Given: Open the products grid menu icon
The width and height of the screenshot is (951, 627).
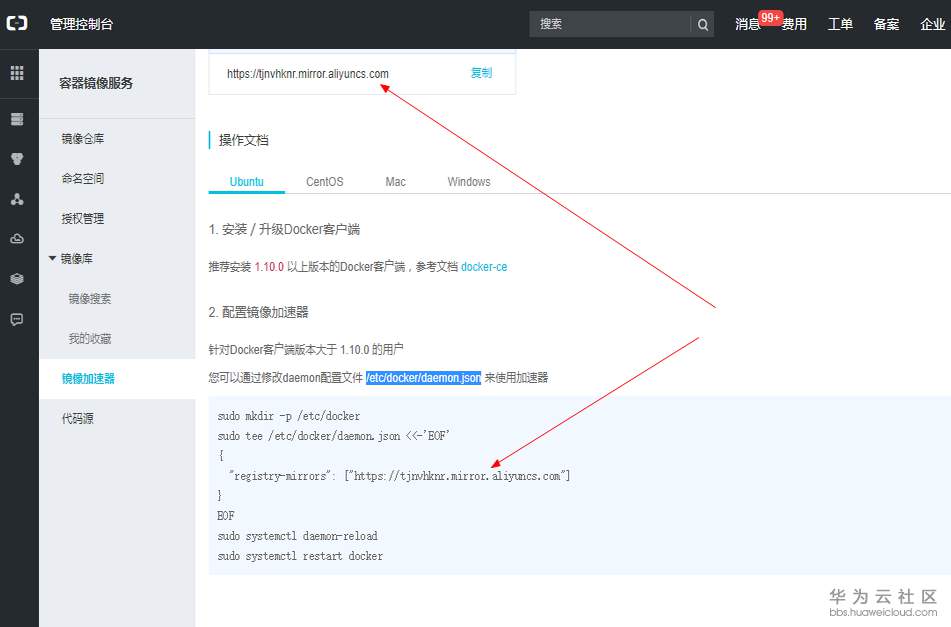Looking at the screenshot, I should click(x=17, y=73).
